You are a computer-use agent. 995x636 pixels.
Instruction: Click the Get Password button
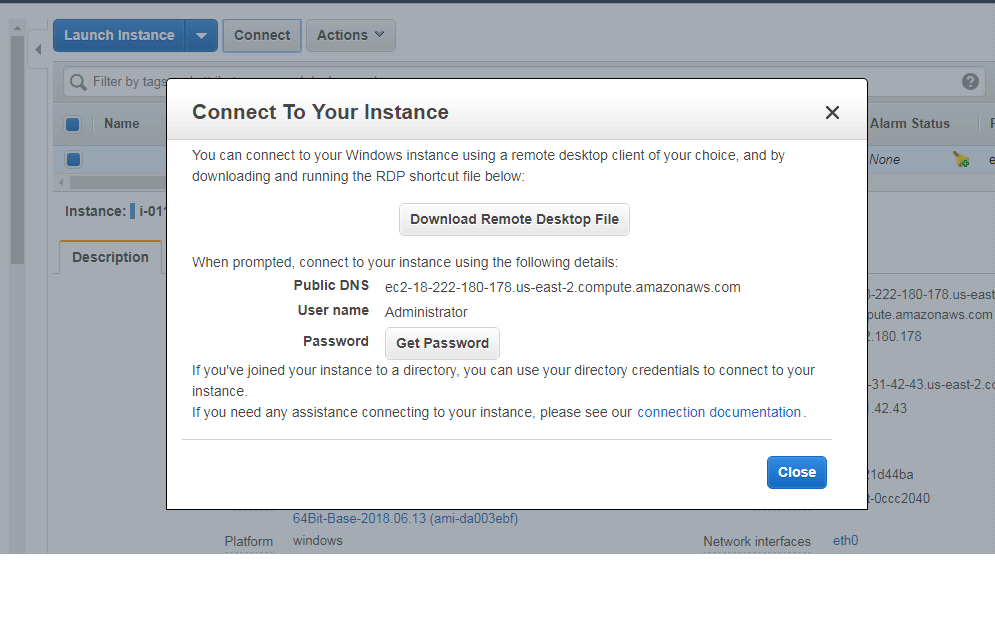442,343
